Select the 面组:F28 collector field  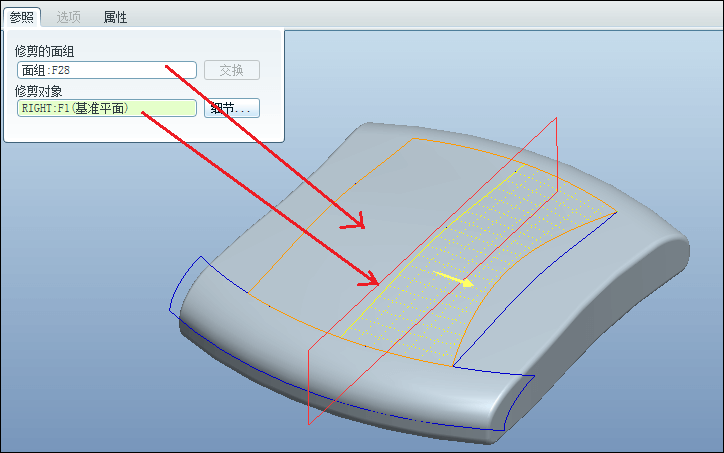107,70
